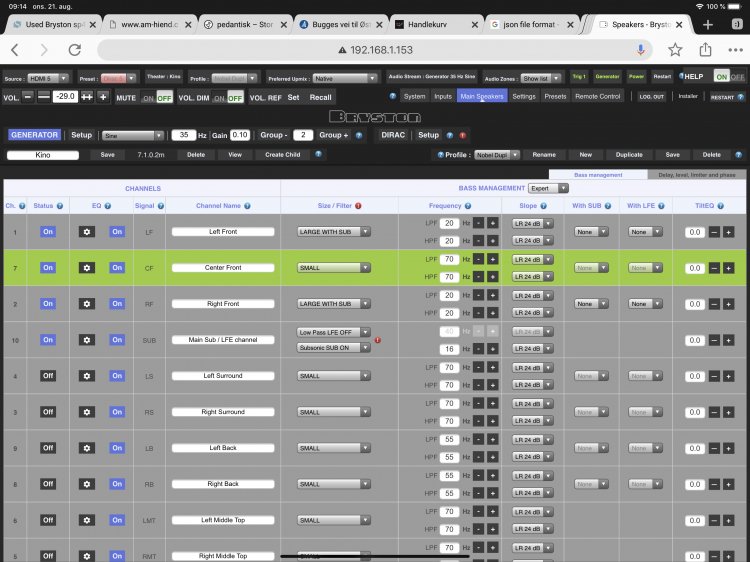Open EQ settings gear for Left Surround

pyautogui.click(x=87, y=376)
